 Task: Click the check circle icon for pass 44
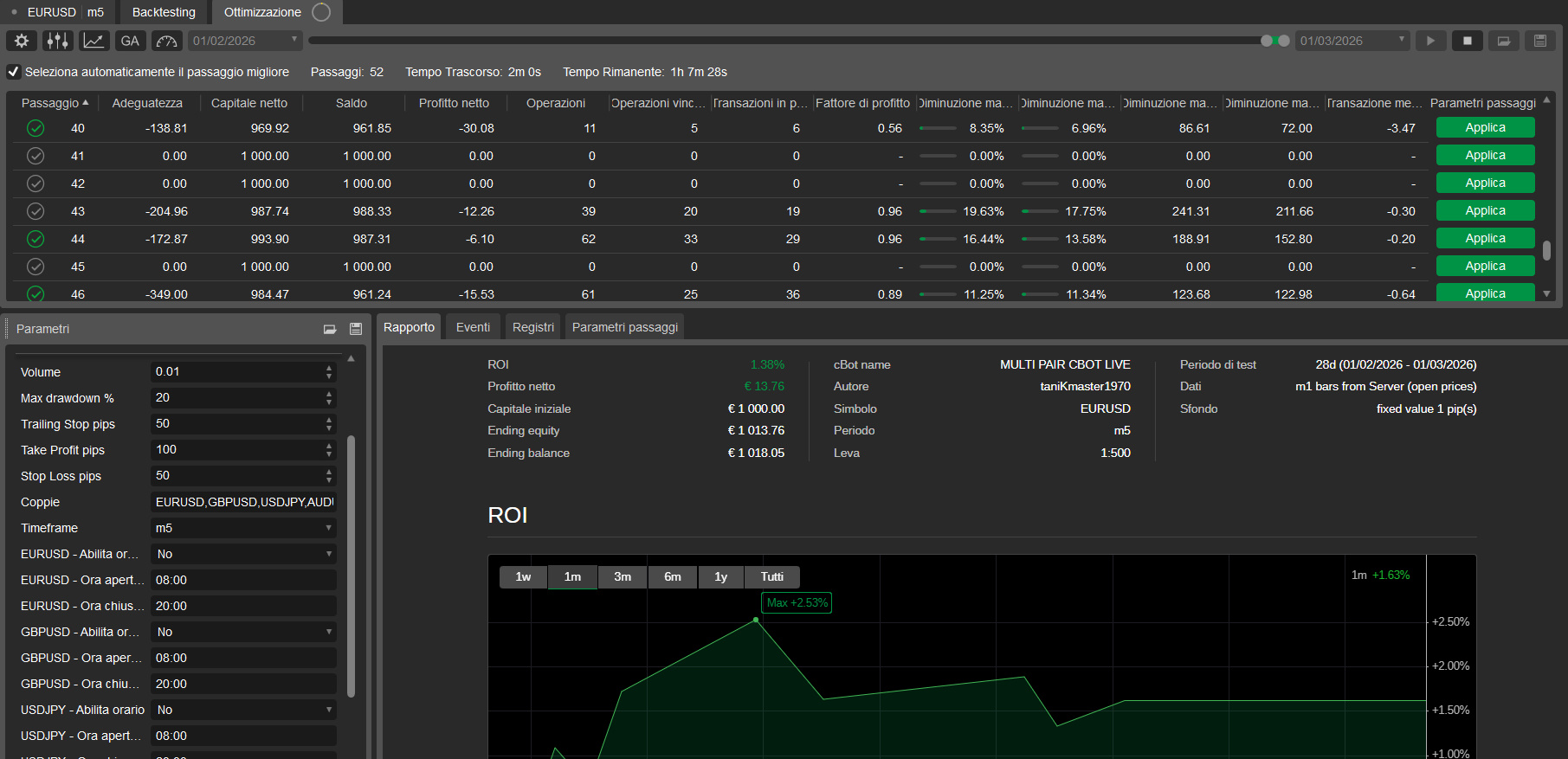[35, 239]
